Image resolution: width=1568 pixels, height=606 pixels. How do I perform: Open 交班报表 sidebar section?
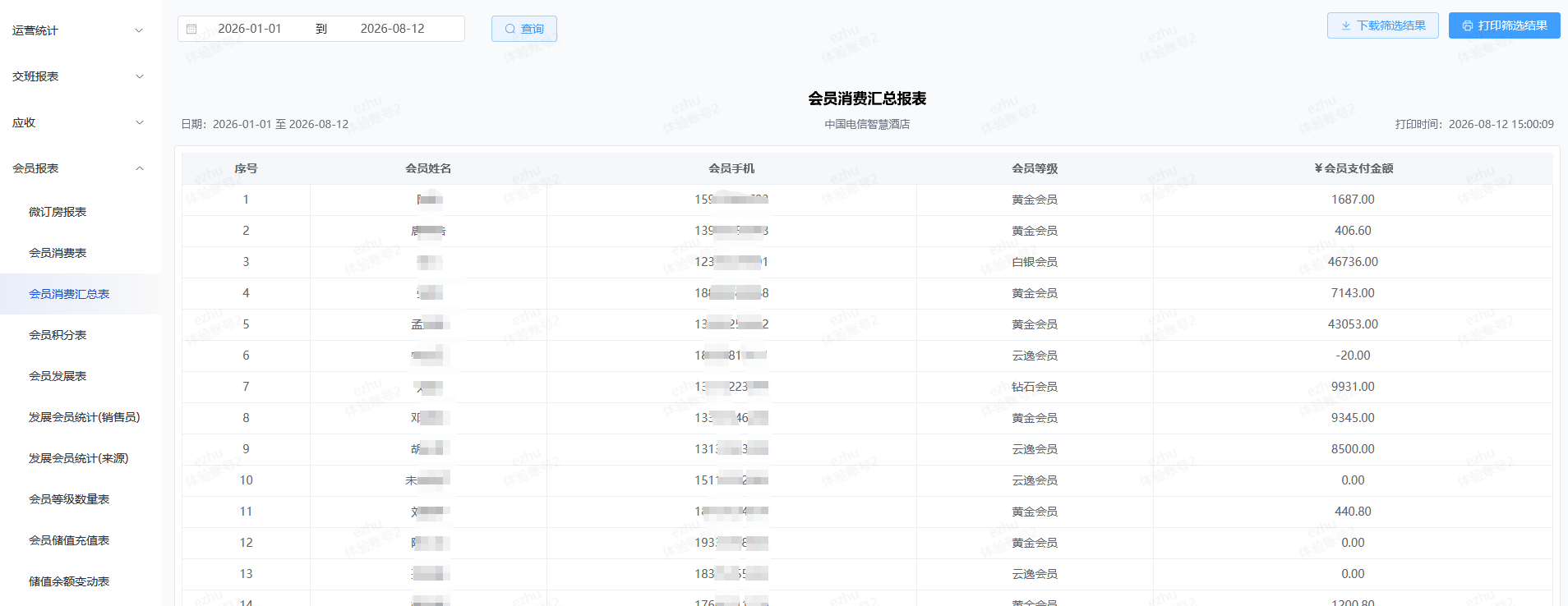[80, 76]
